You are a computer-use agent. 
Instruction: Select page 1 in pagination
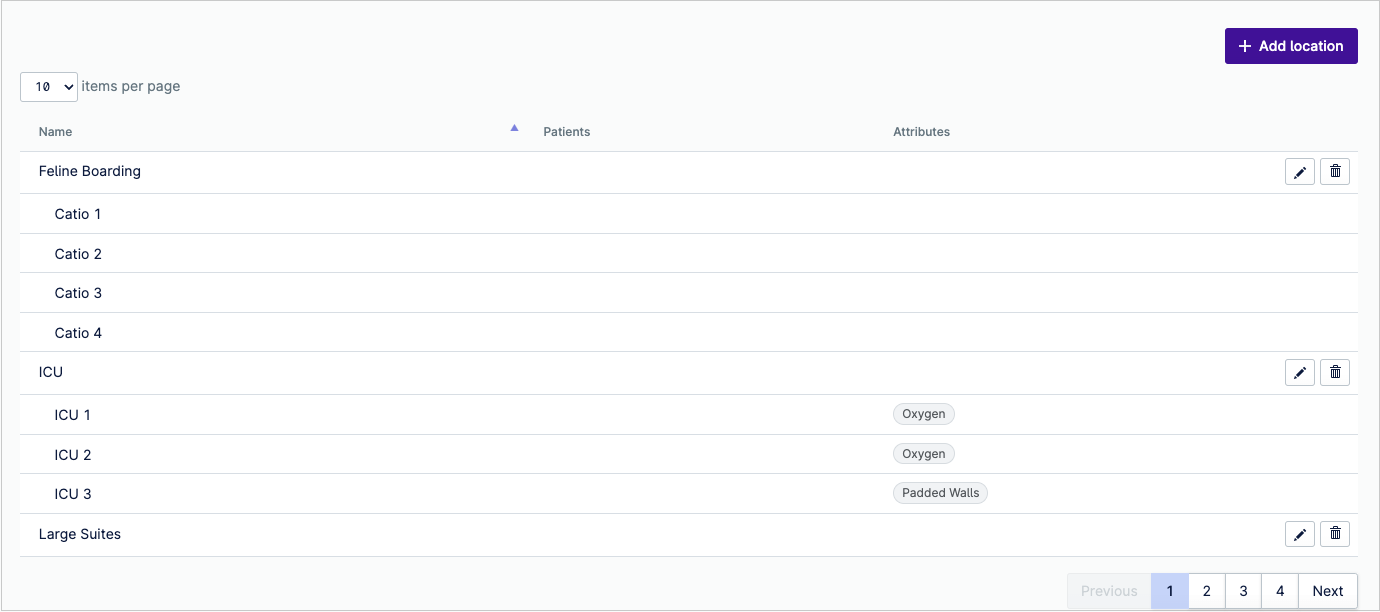(x=1170, y=591)
